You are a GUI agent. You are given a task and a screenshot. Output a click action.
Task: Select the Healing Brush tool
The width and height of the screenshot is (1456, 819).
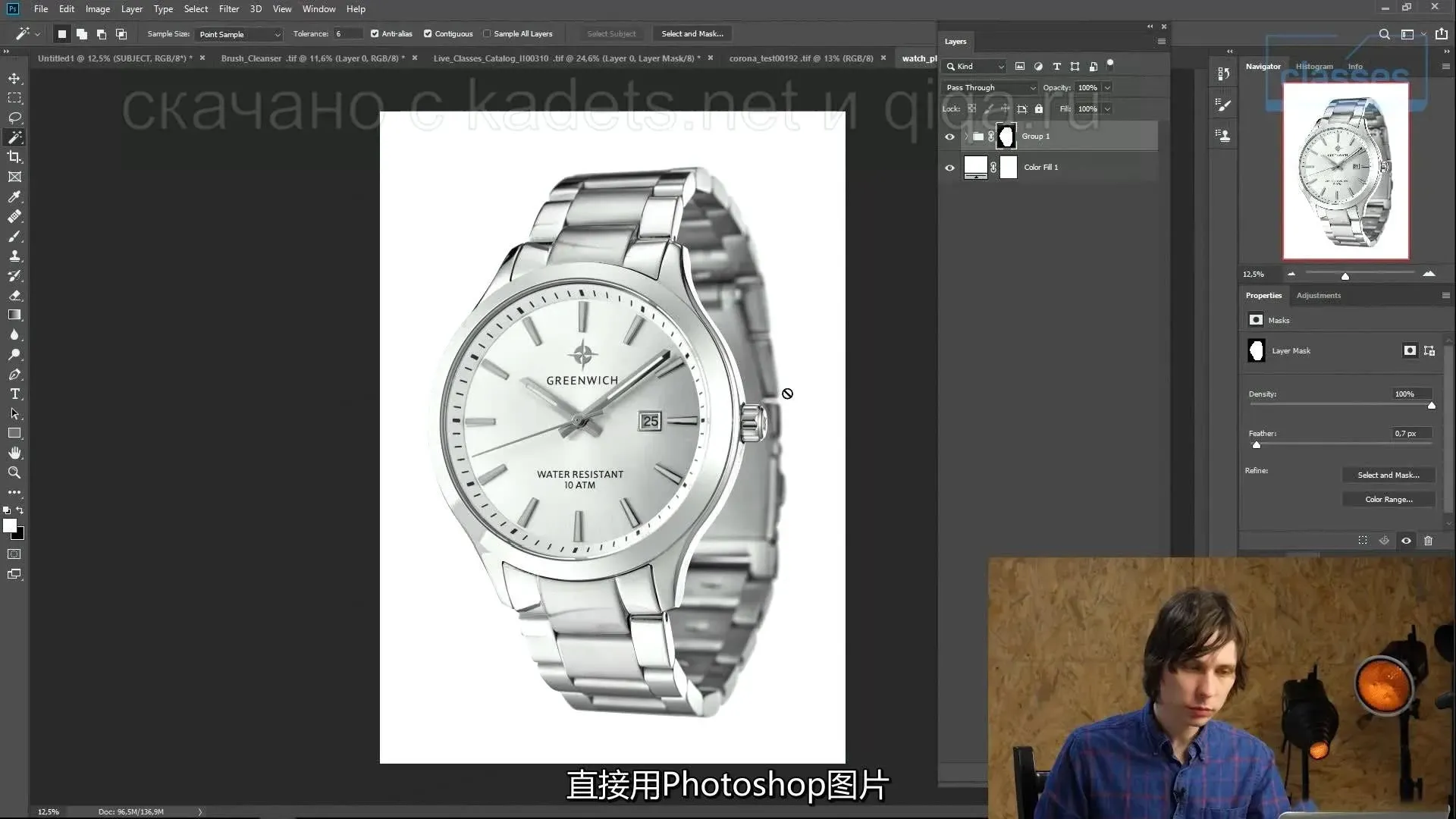tap(14, 216)
